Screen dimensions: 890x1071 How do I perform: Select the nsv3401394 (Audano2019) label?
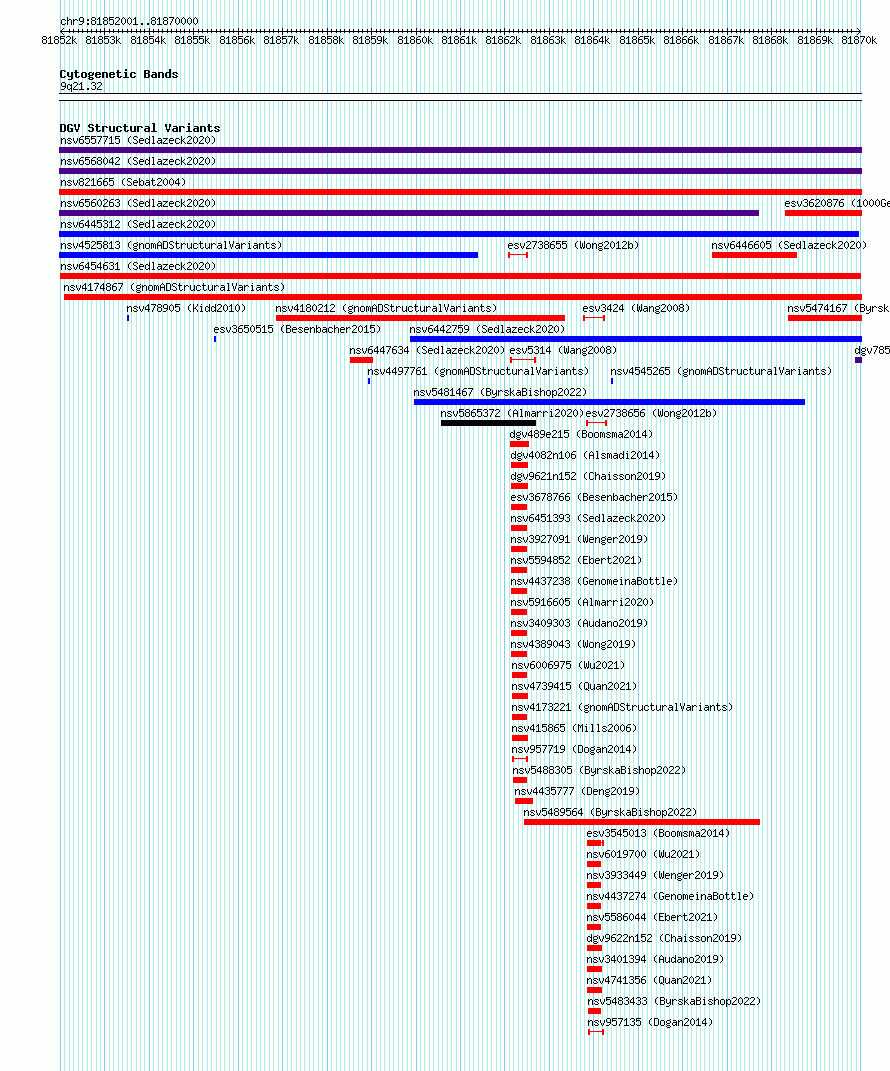point(655,960)
